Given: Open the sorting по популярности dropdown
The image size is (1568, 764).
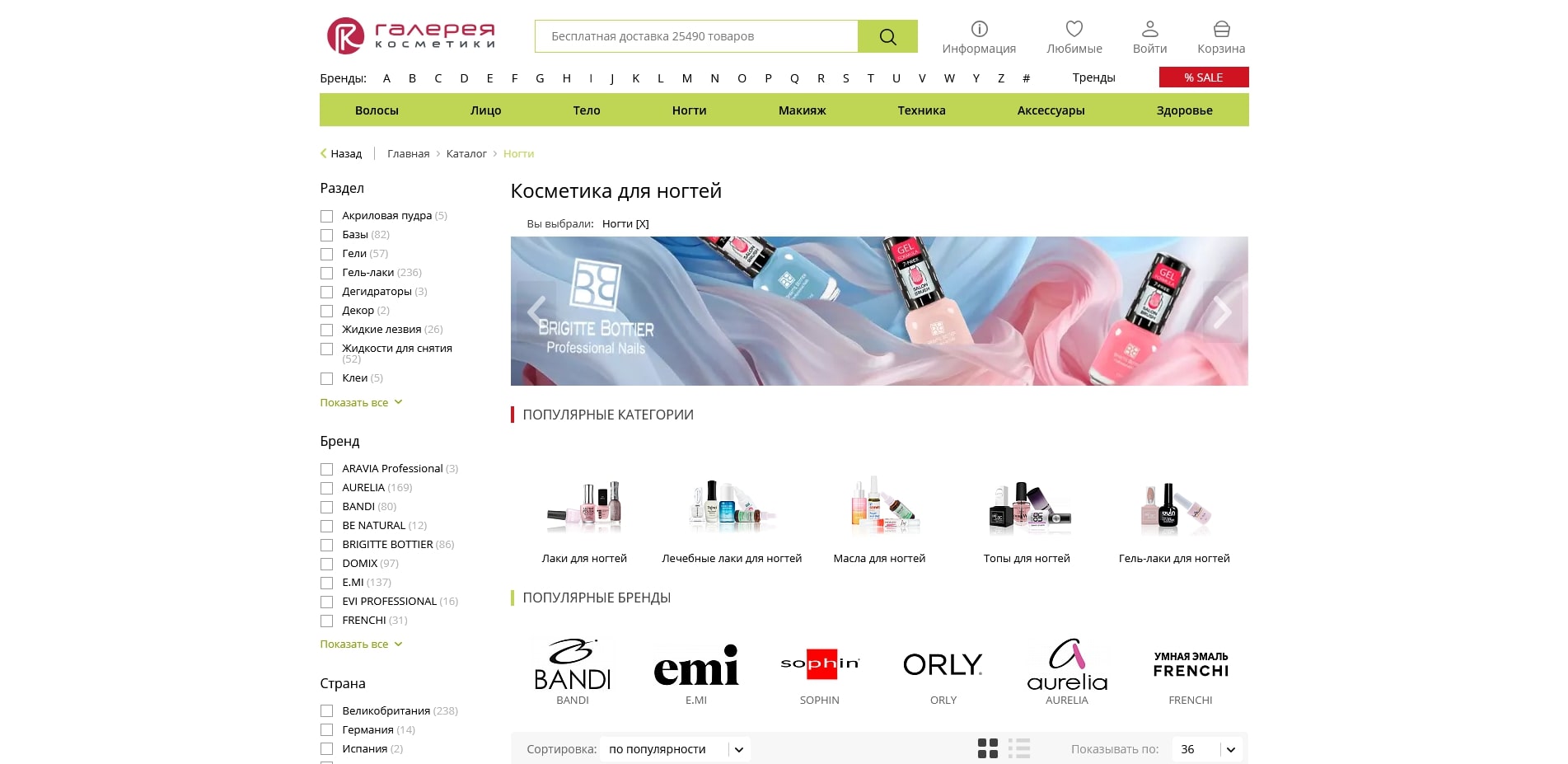Looking at the screenshot, I should tap(675, 749).
